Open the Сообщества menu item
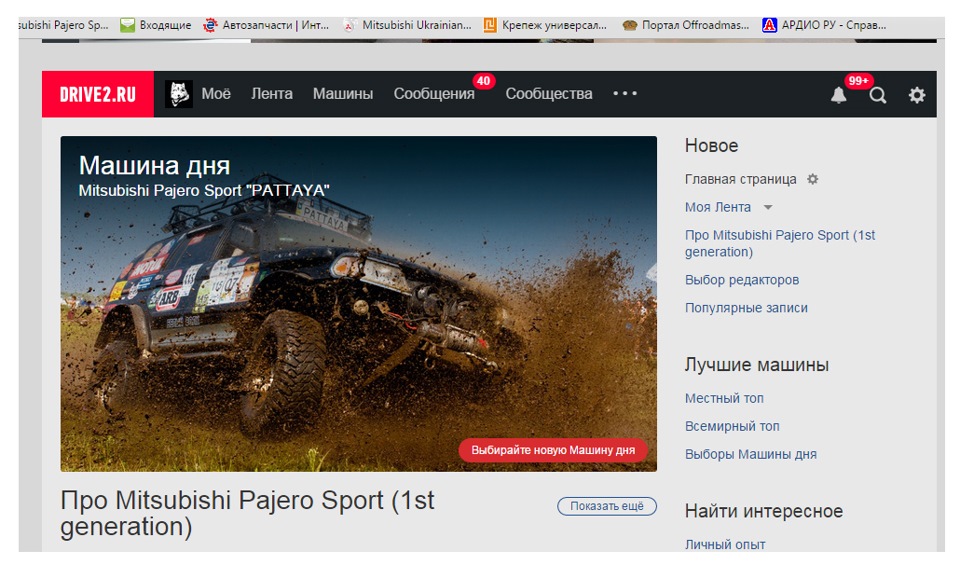The image size is (960, 565). click(549, 94)
